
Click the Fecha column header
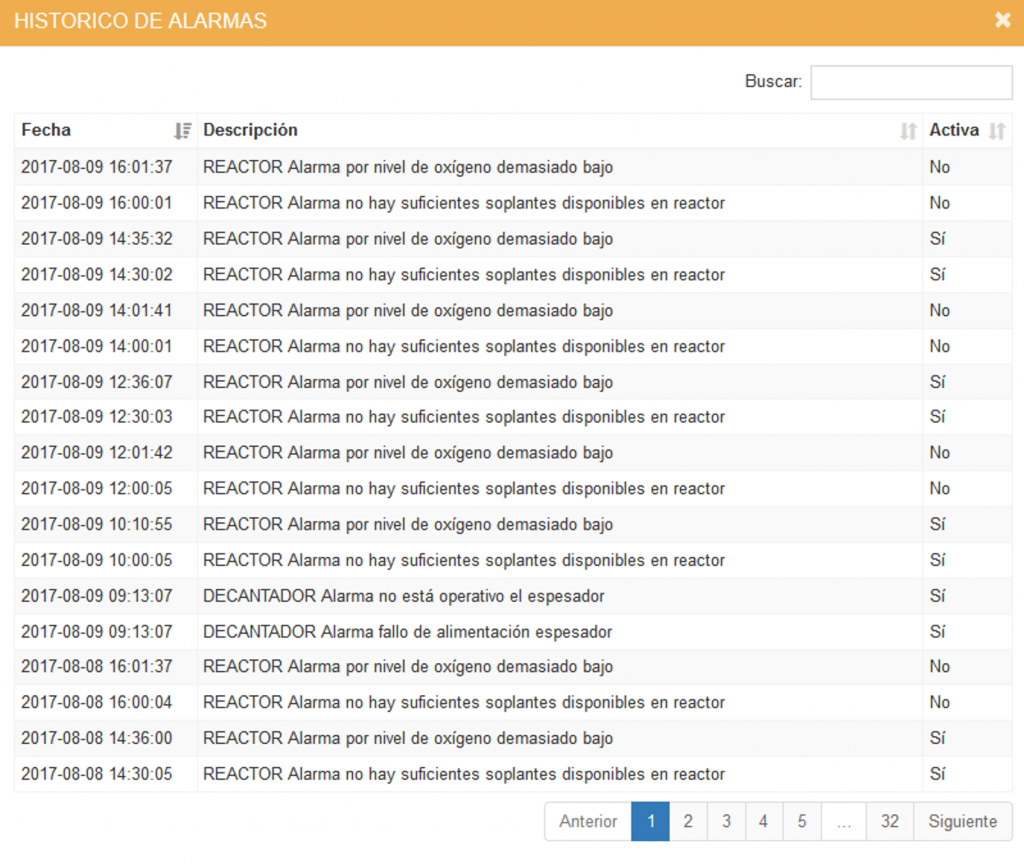pos(46,130)
